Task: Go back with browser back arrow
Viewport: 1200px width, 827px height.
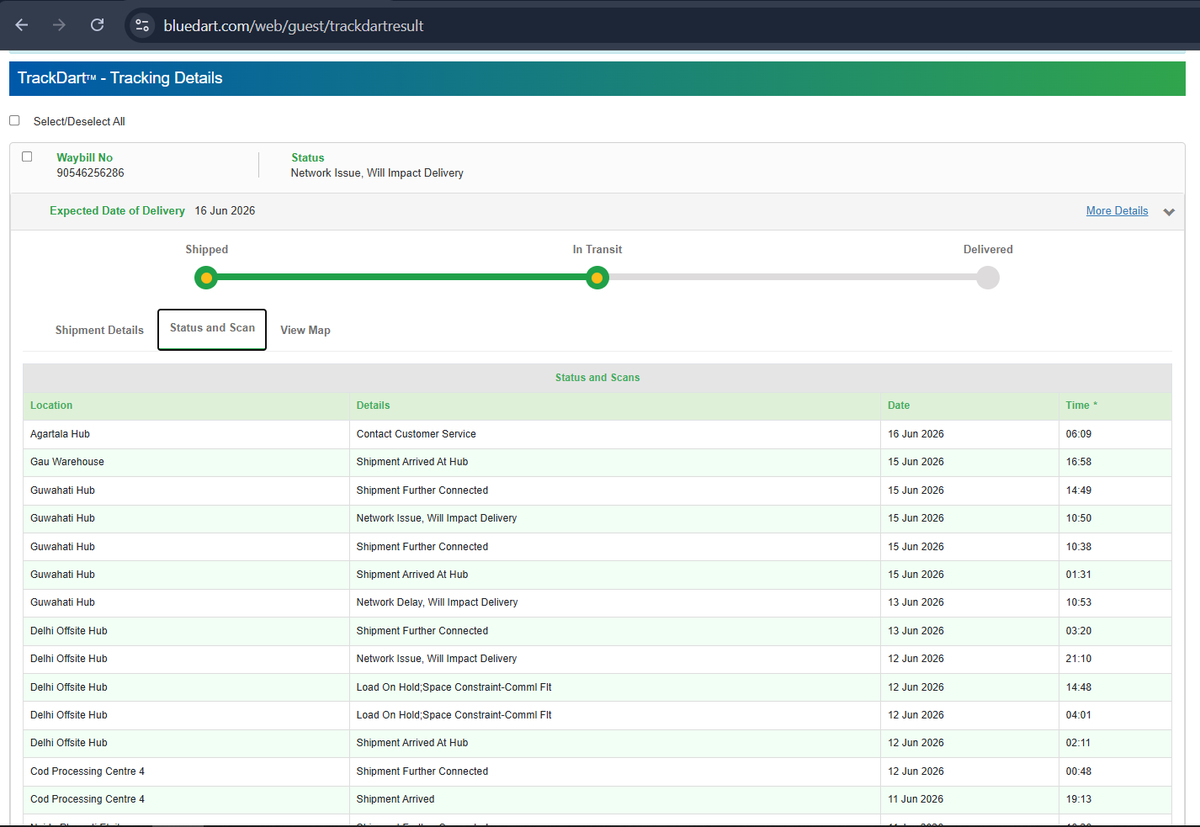Action: pyautogui.click(x=21, y=25)
